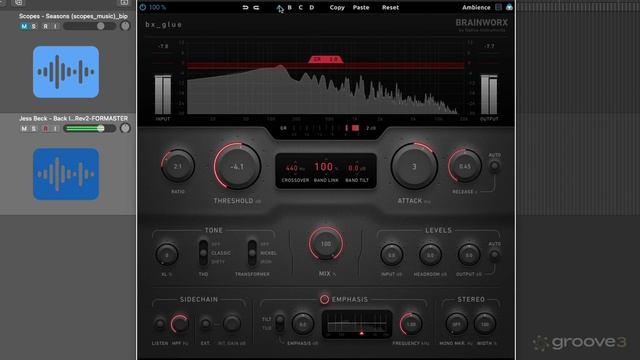This screenshot has height=360, width=640.
Task: Click the Int. Gain dB knob
Action: pos(231,324)
